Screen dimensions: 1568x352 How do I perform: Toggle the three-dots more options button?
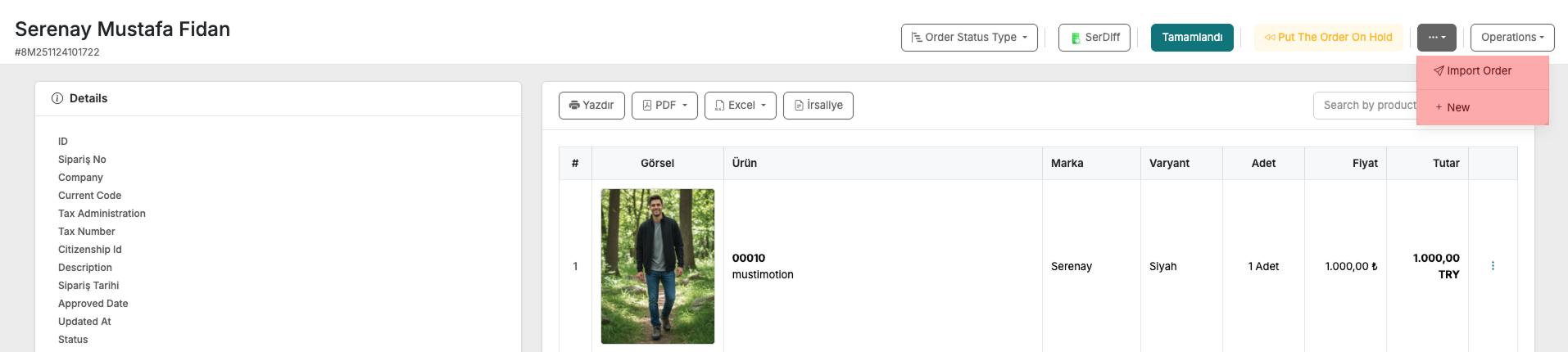click(1436, 38)
